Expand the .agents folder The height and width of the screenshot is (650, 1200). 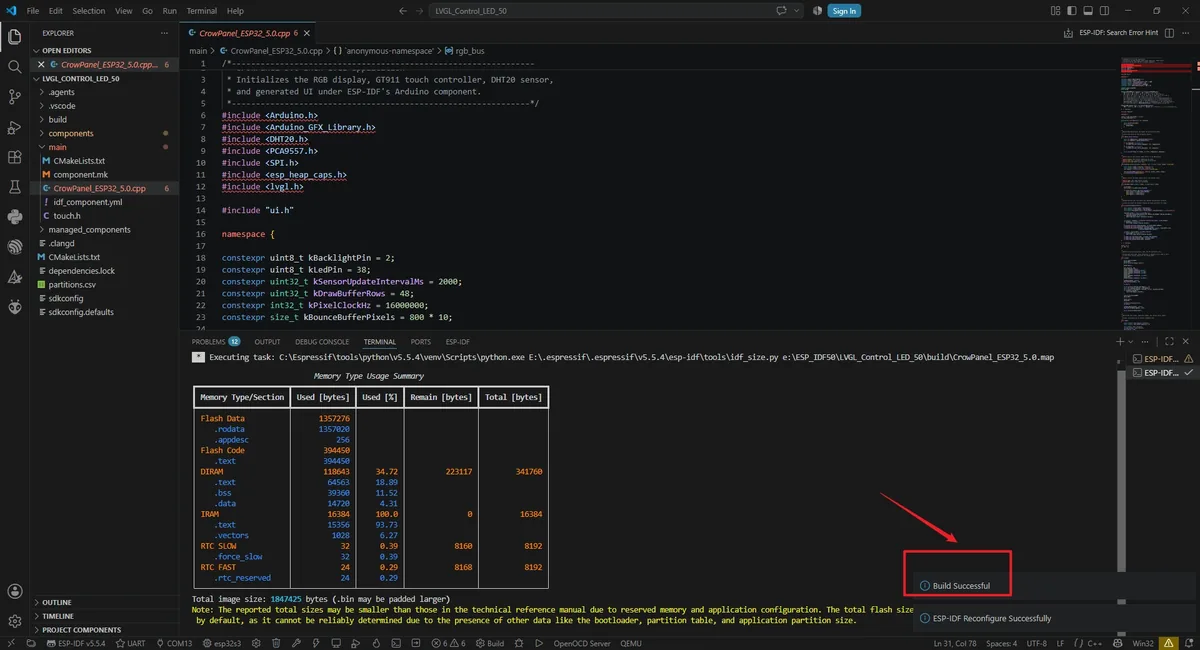coord(106,92)
